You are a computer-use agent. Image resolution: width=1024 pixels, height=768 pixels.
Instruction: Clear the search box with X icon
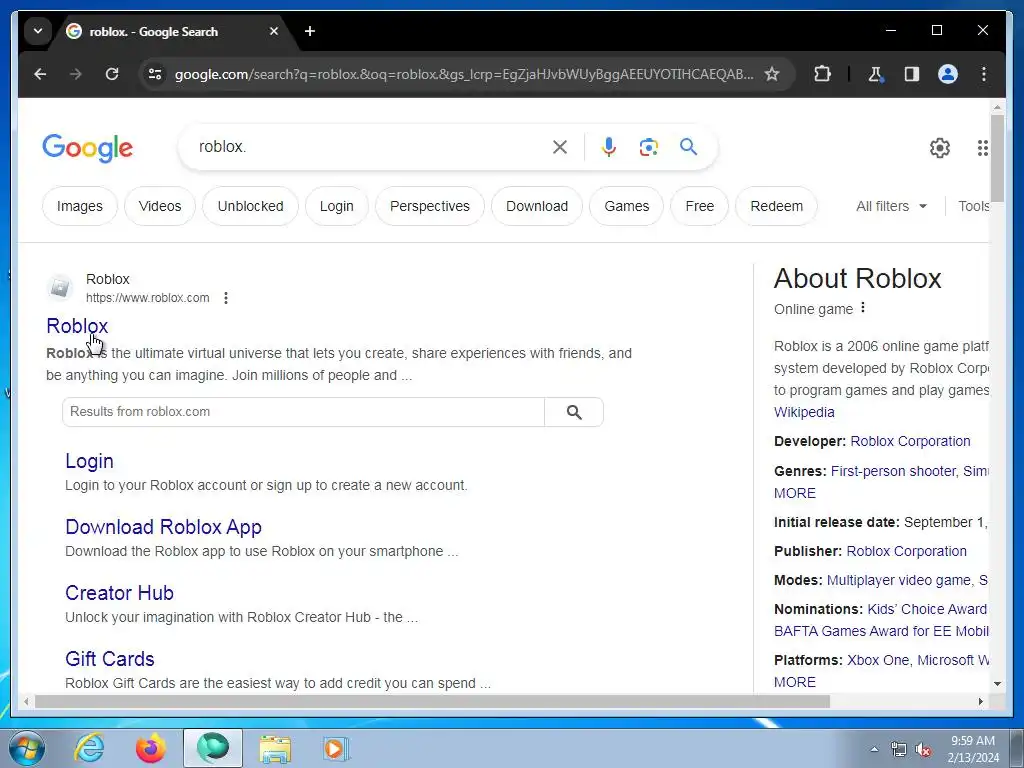pyautogui.click(x=560, y=148)
